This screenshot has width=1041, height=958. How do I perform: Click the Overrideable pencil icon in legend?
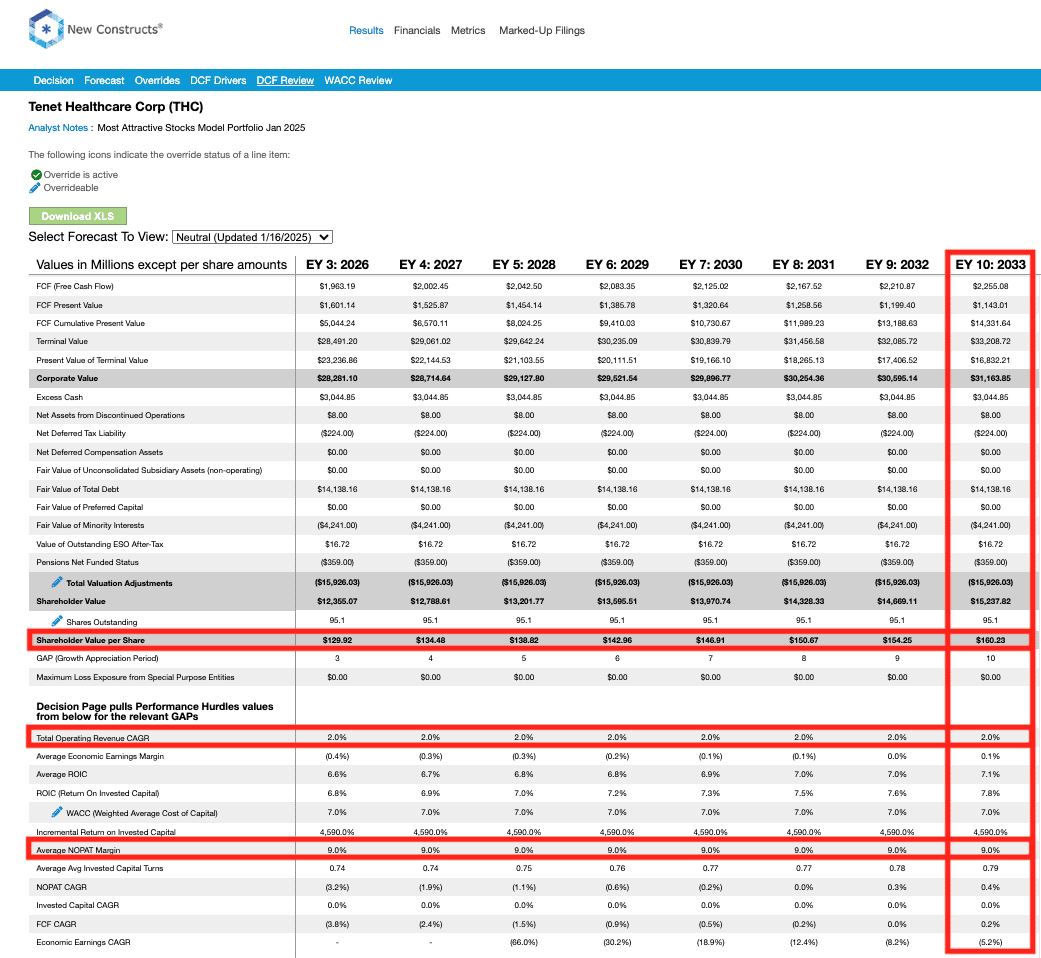pyautogui.click(x=35, y=188)
